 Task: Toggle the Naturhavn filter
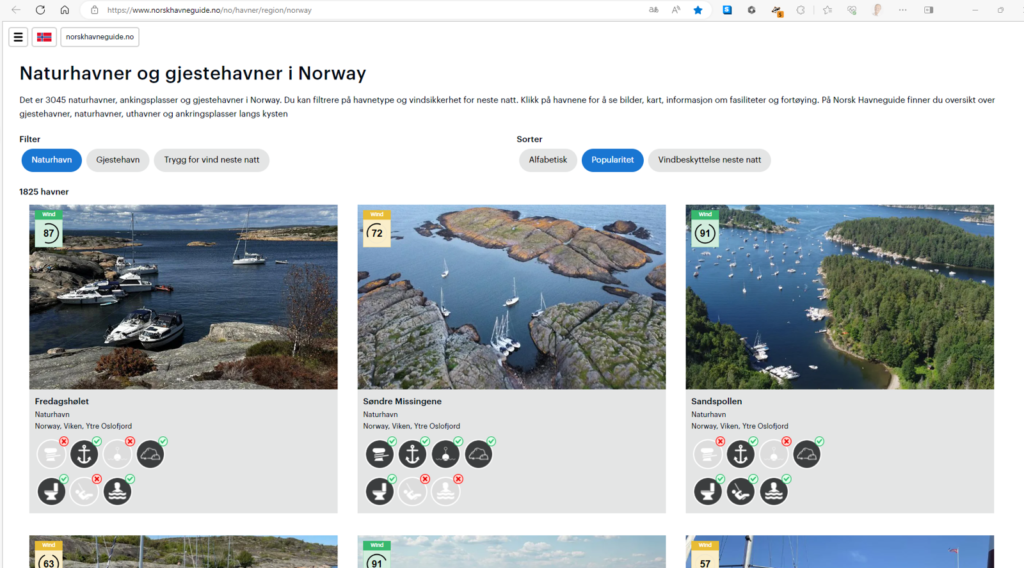[x=51, y=160]
